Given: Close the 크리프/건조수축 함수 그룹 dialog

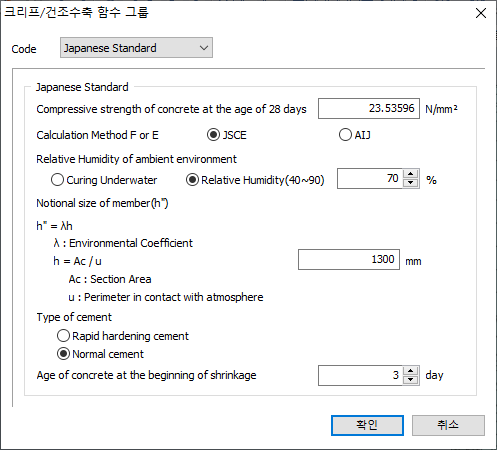Looking at the screenshot, I should 481,13.
